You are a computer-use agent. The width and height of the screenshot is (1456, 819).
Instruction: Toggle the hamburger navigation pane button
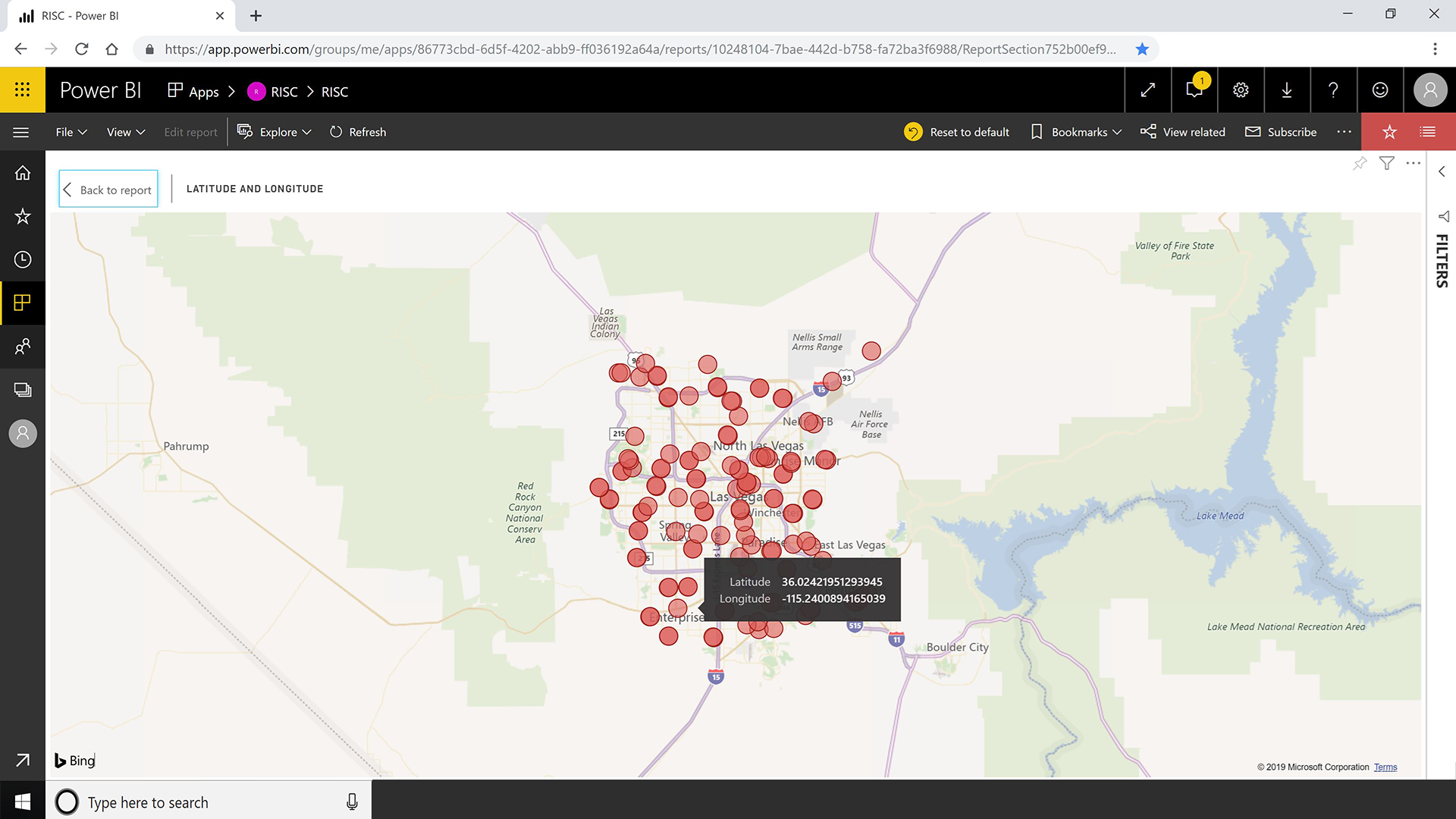tap(21, 132)
